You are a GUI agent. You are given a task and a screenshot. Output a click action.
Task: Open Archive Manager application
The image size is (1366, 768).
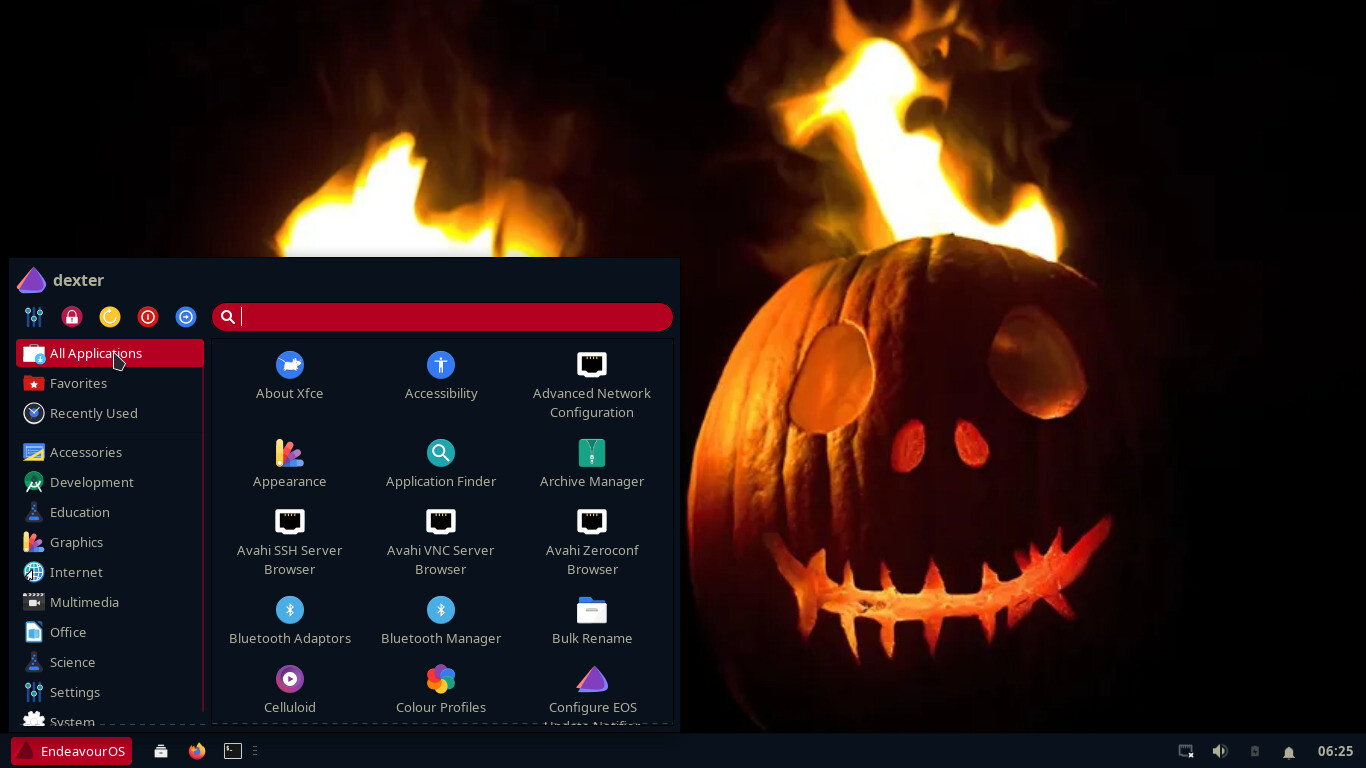click(x=591, y=464)
